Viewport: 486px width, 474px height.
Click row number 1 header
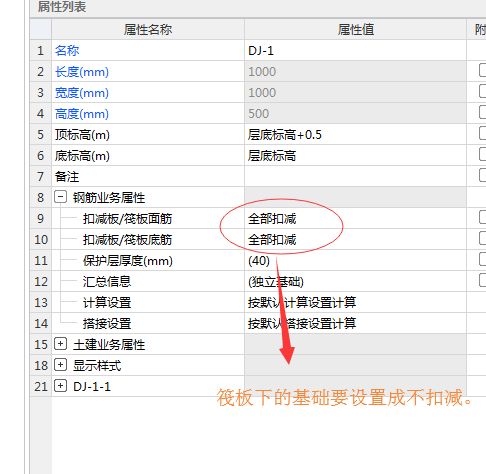click(41, 50)
